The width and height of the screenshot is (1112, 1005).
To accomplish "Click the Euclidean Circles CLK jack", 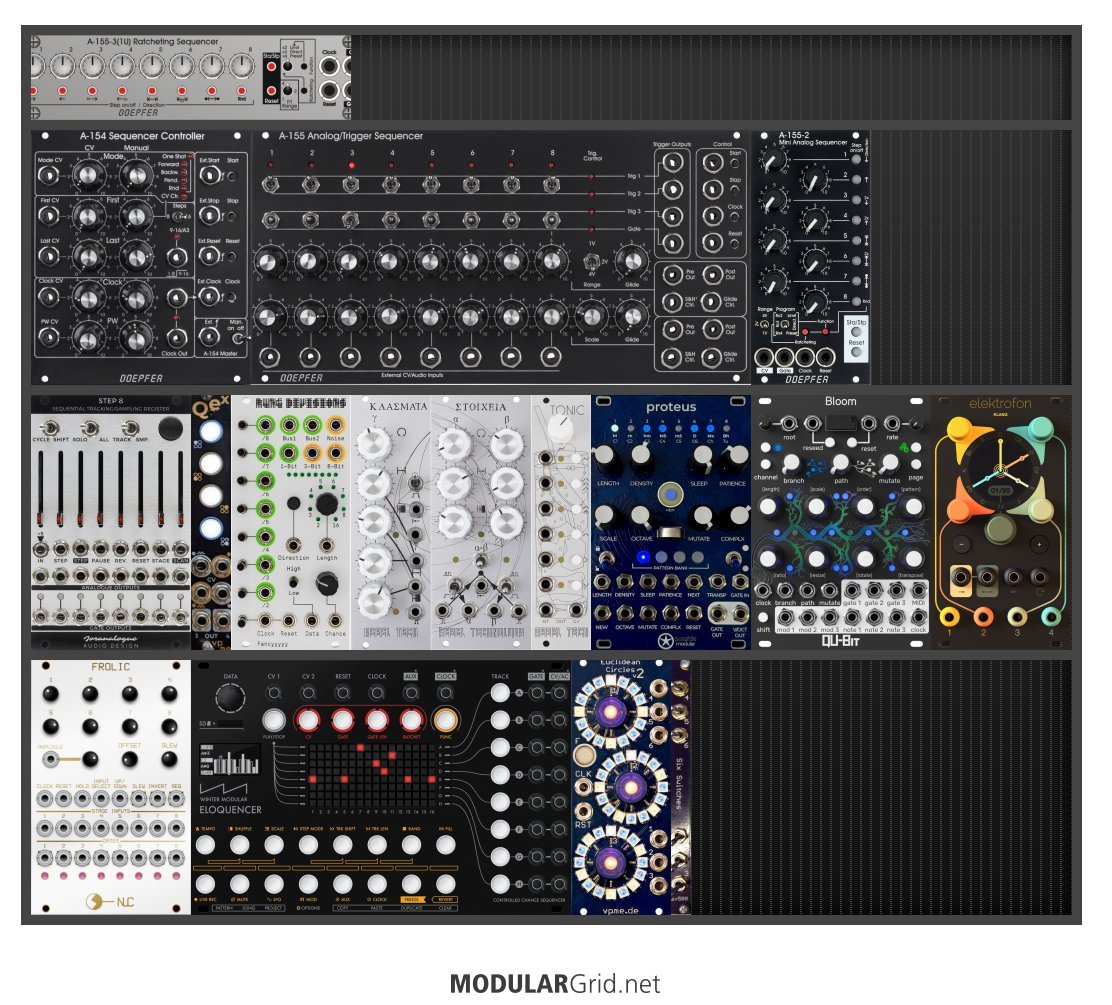I will point(583,786).
